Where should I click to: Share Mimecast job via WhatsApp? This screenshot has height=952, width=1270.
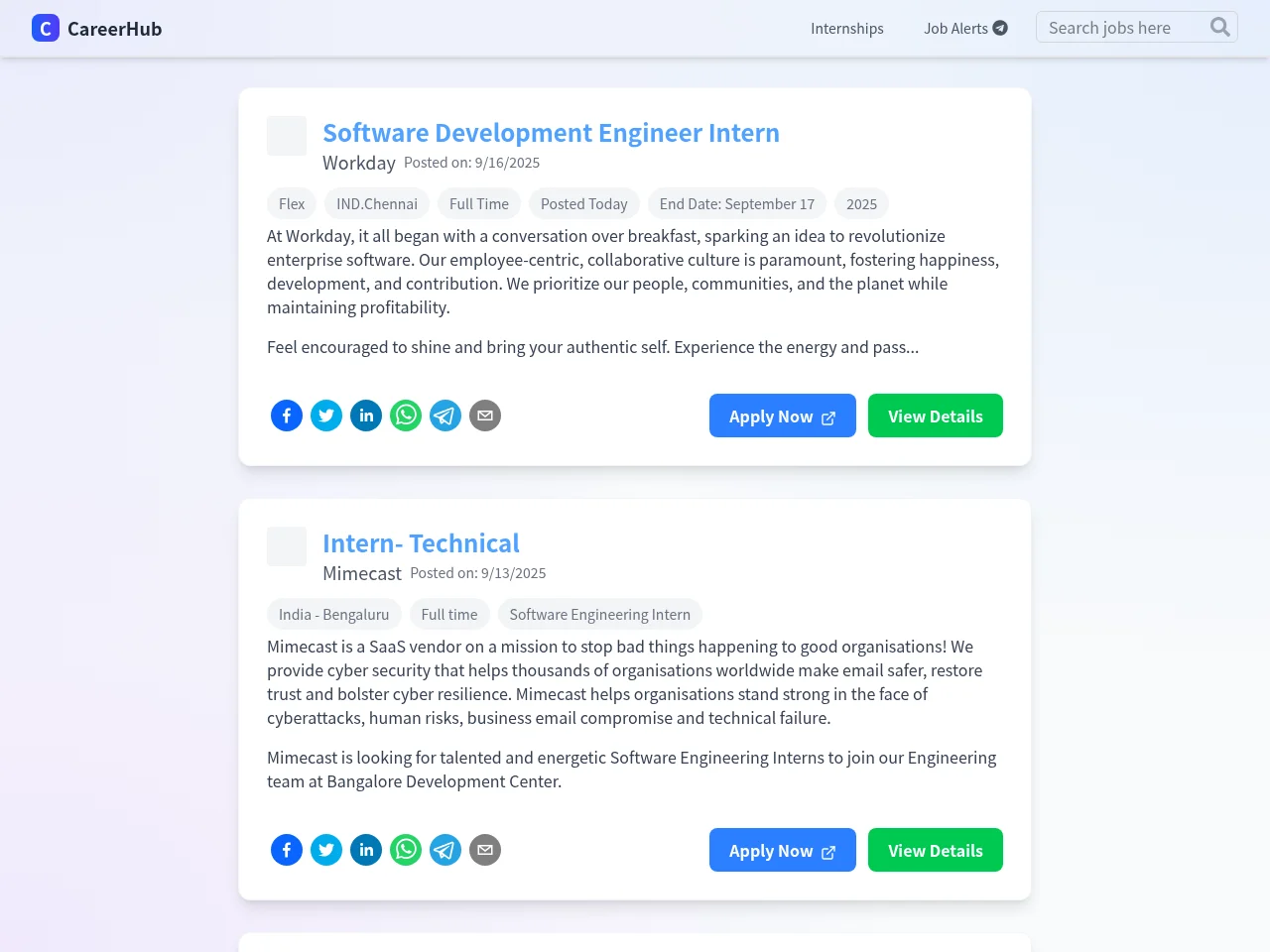point(406,850)
